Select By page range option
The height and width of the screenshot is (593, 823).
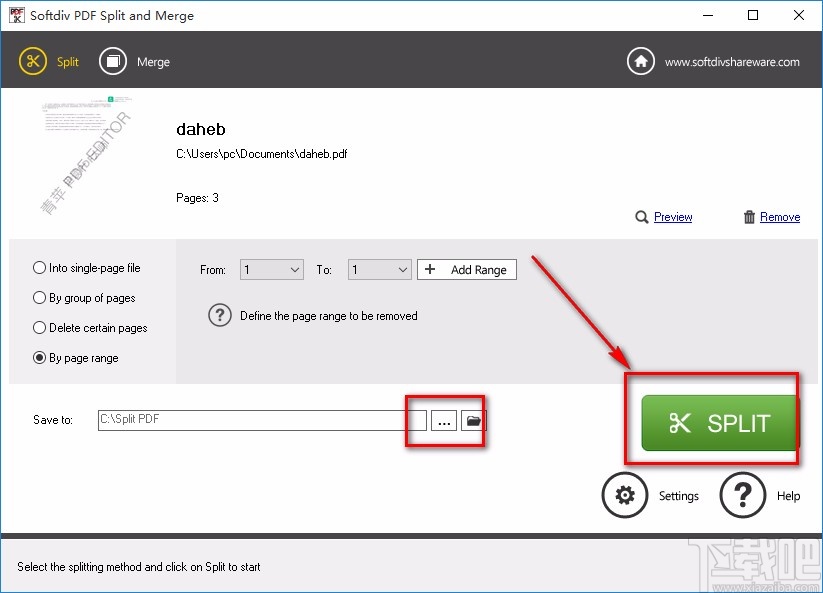76,357
